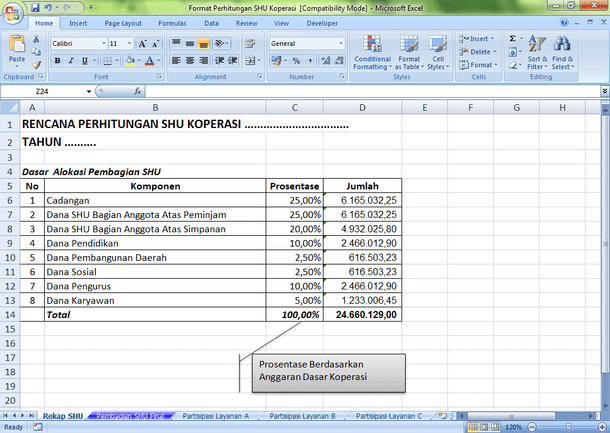Click the insert function fx button
610x433 pixels.
(x=137, y=91)
